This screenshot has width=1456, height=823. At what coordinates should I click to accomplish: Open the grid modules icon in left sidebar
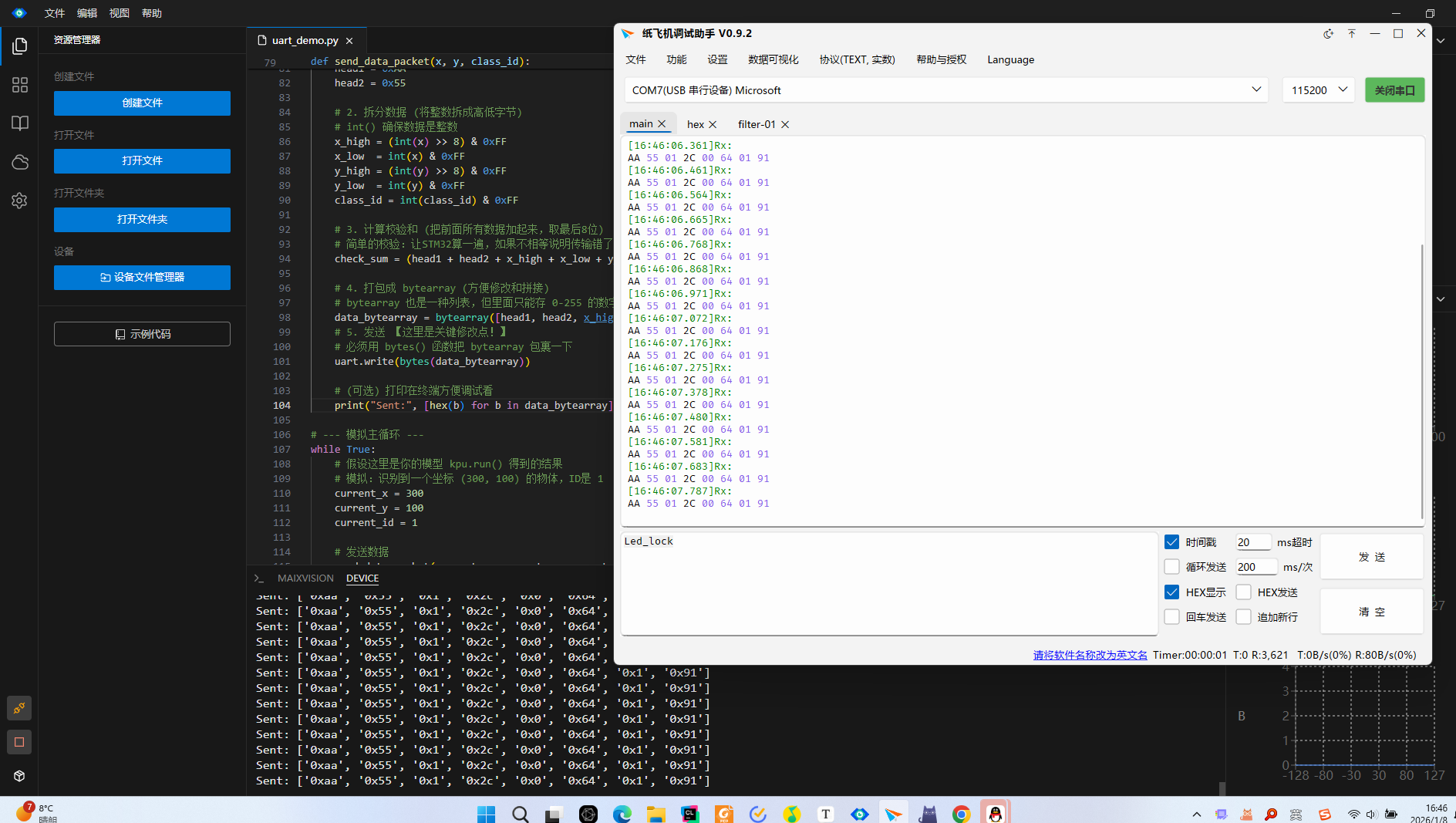pos(20,85)
